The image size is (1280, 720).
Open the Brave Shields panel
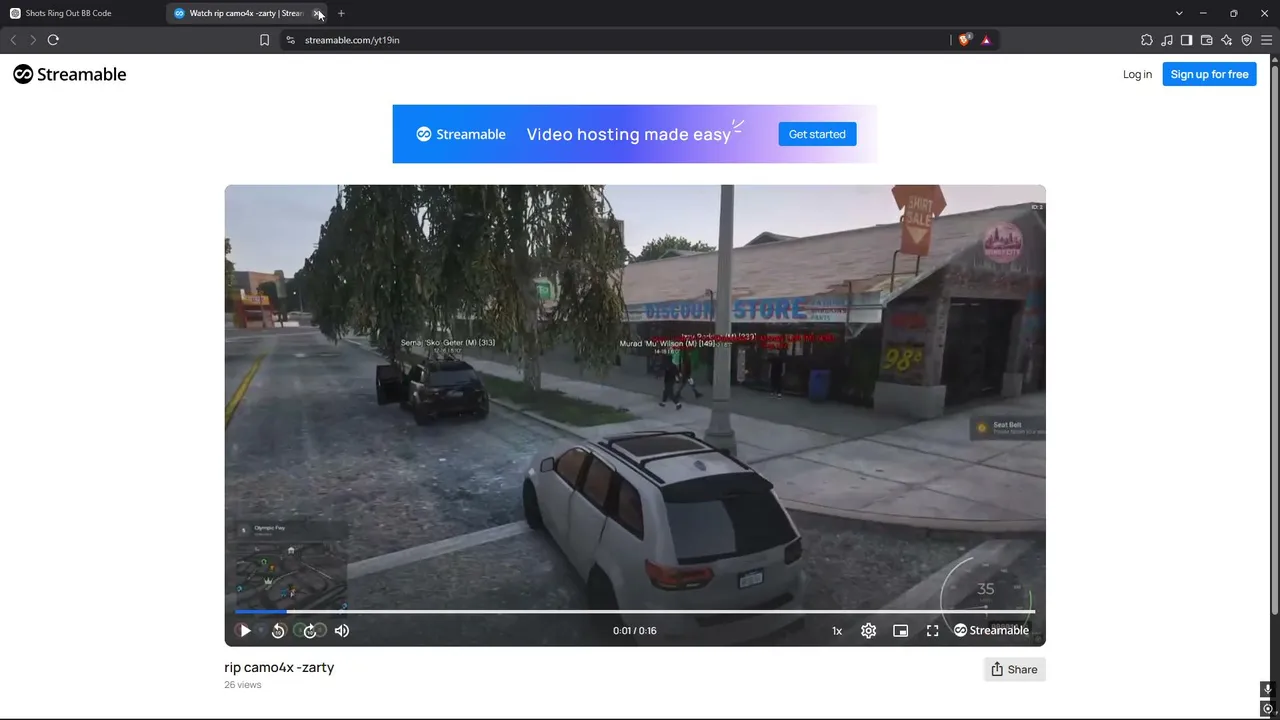tap(964, 40)
